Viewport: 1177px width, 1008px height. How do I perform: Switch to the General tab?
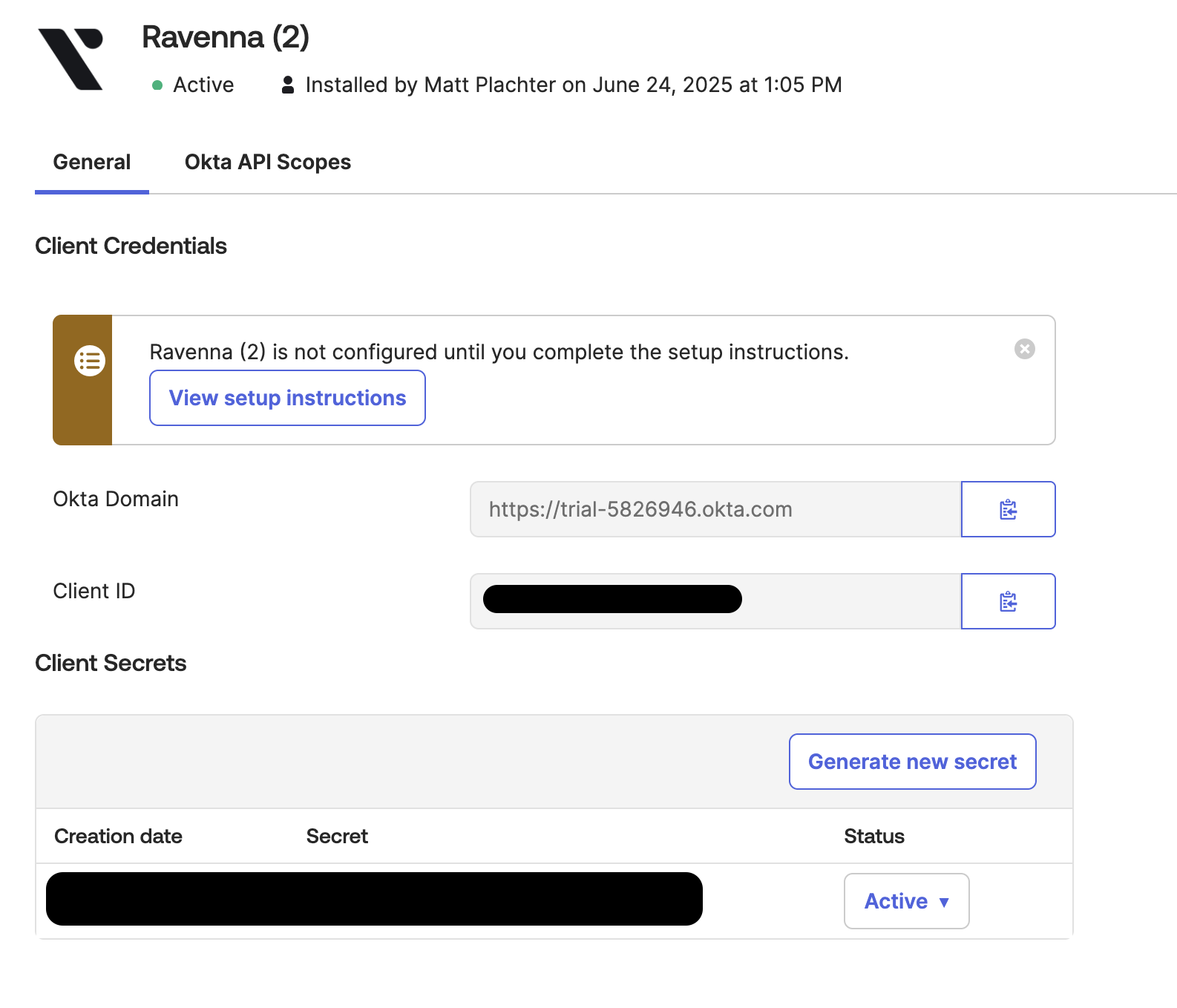92,162
